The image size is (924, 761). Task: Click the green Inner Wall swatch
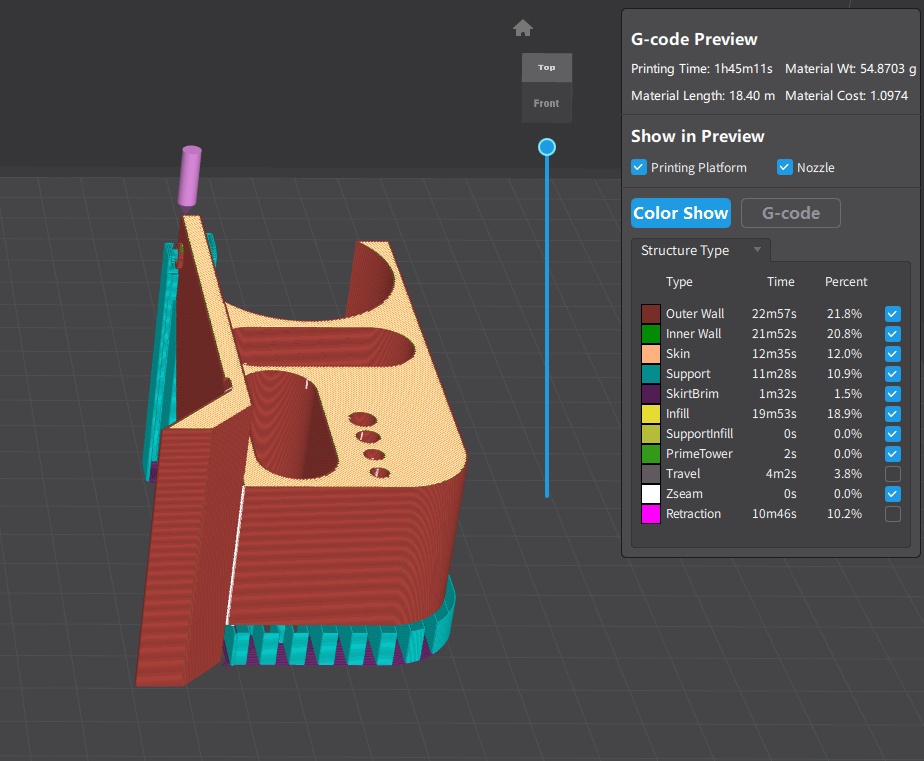(651, 334)
